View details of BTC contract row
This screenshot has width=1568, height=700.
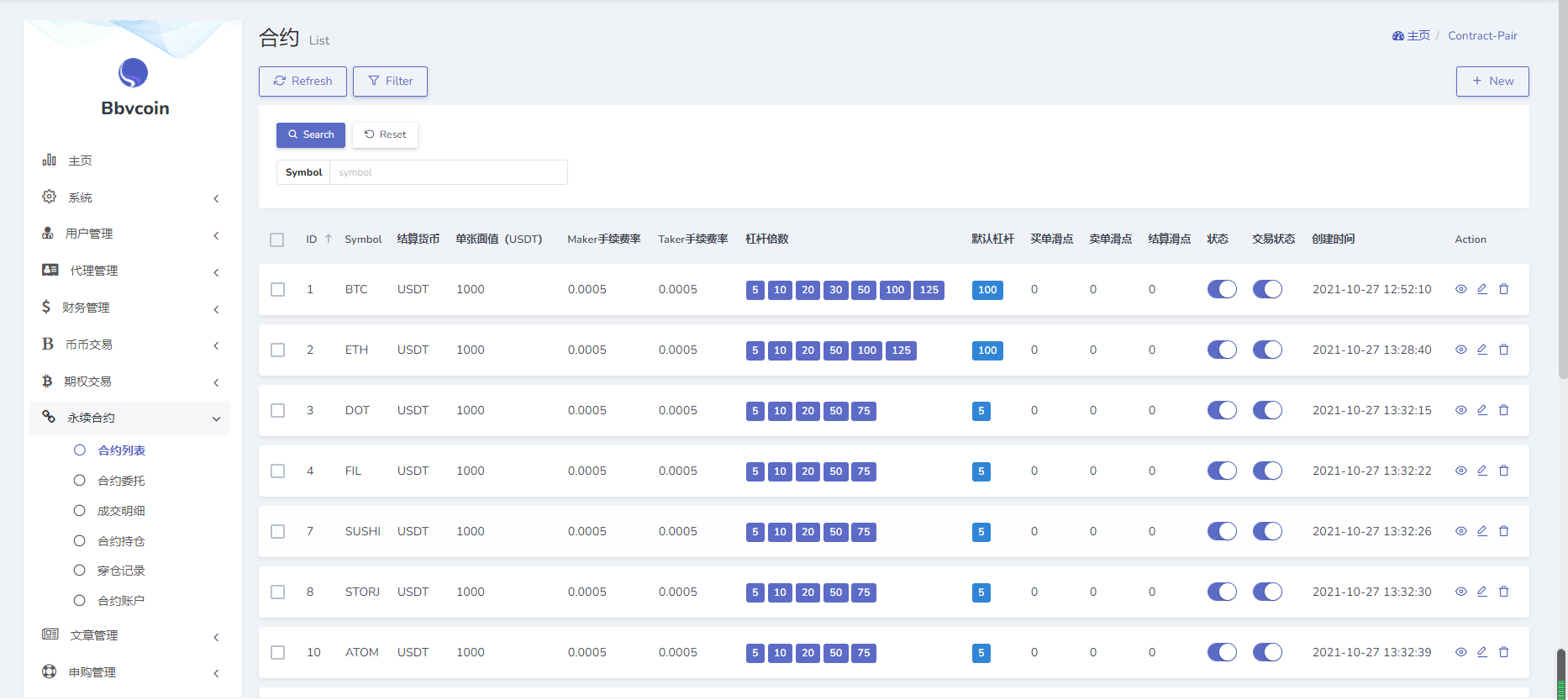click(1461, 289)
